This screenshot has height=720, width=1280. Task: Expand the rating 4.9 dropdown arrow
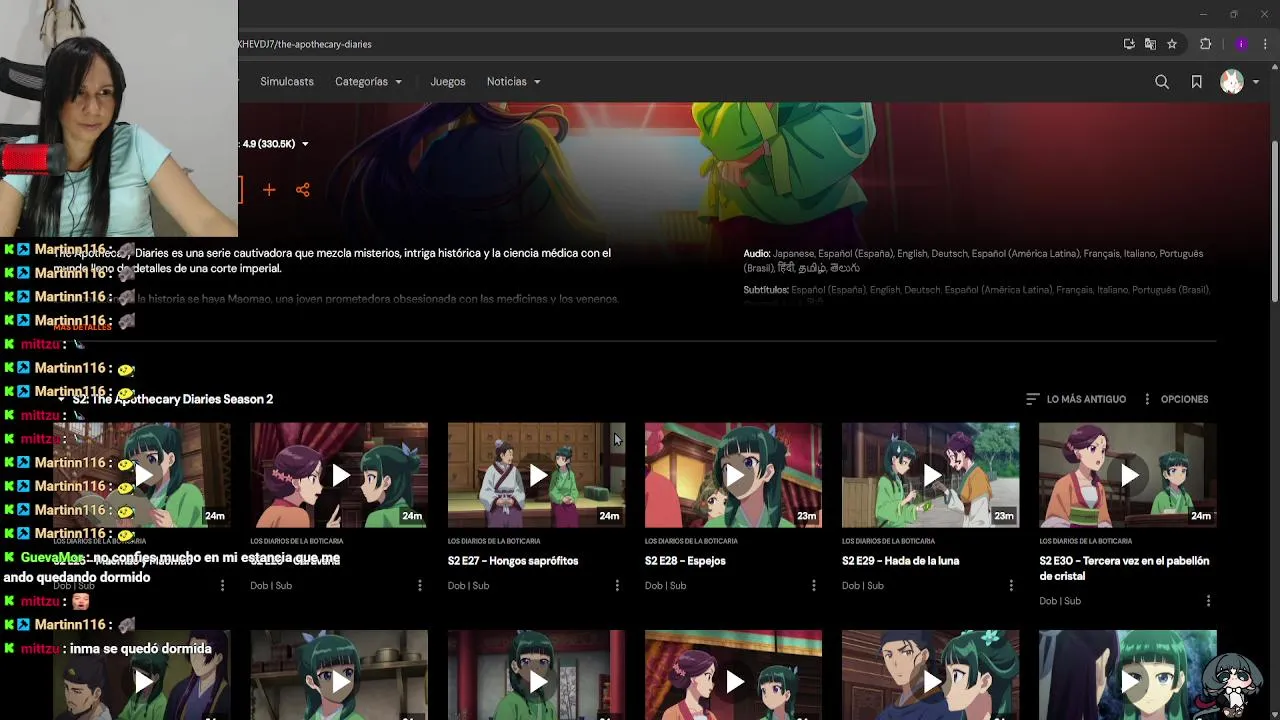(x=305, y=144)
